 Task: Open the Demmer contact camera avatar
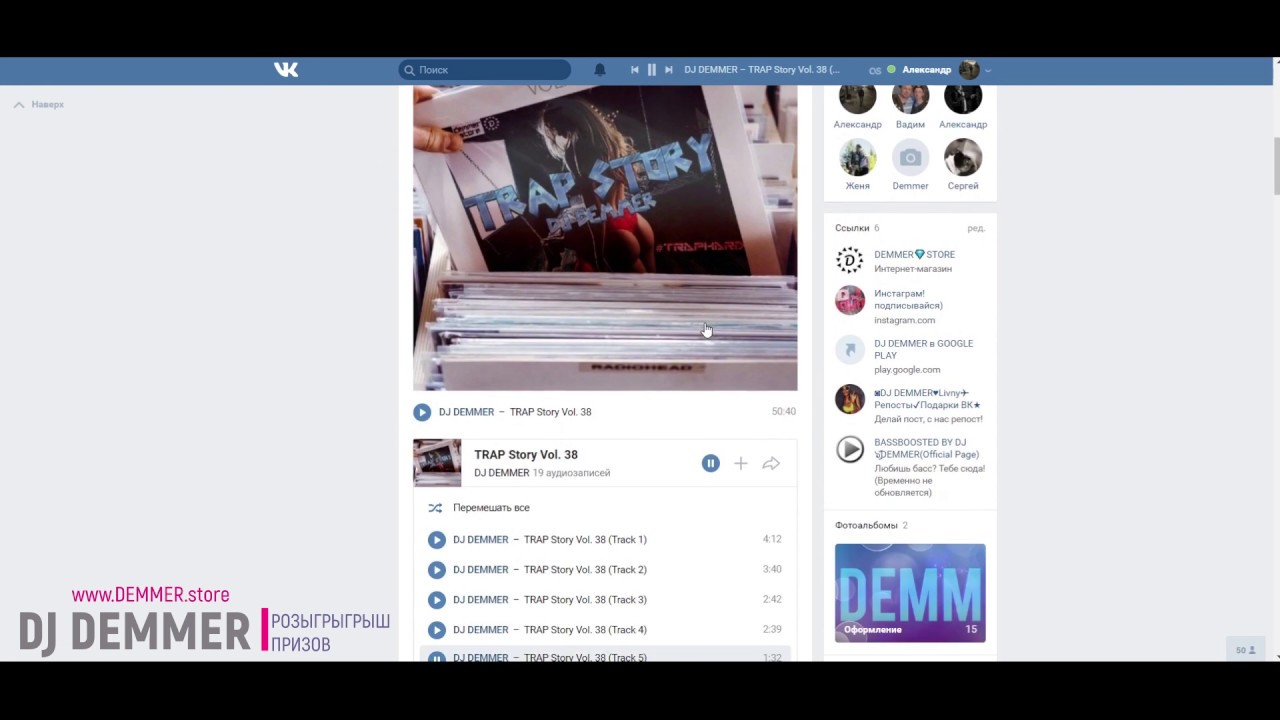[910, 157]
